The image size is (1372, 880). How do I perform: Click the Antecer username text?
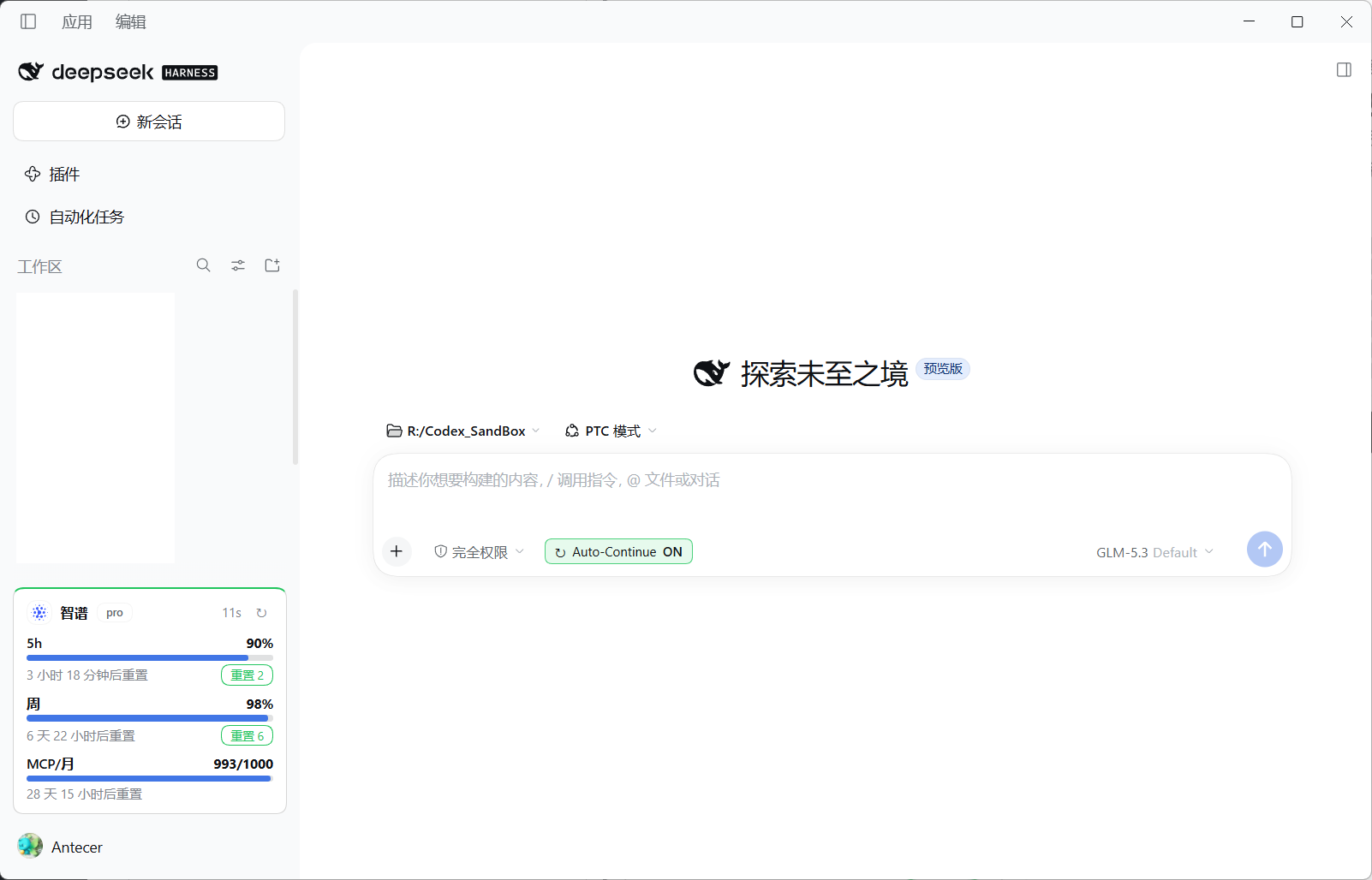[77, 847]
